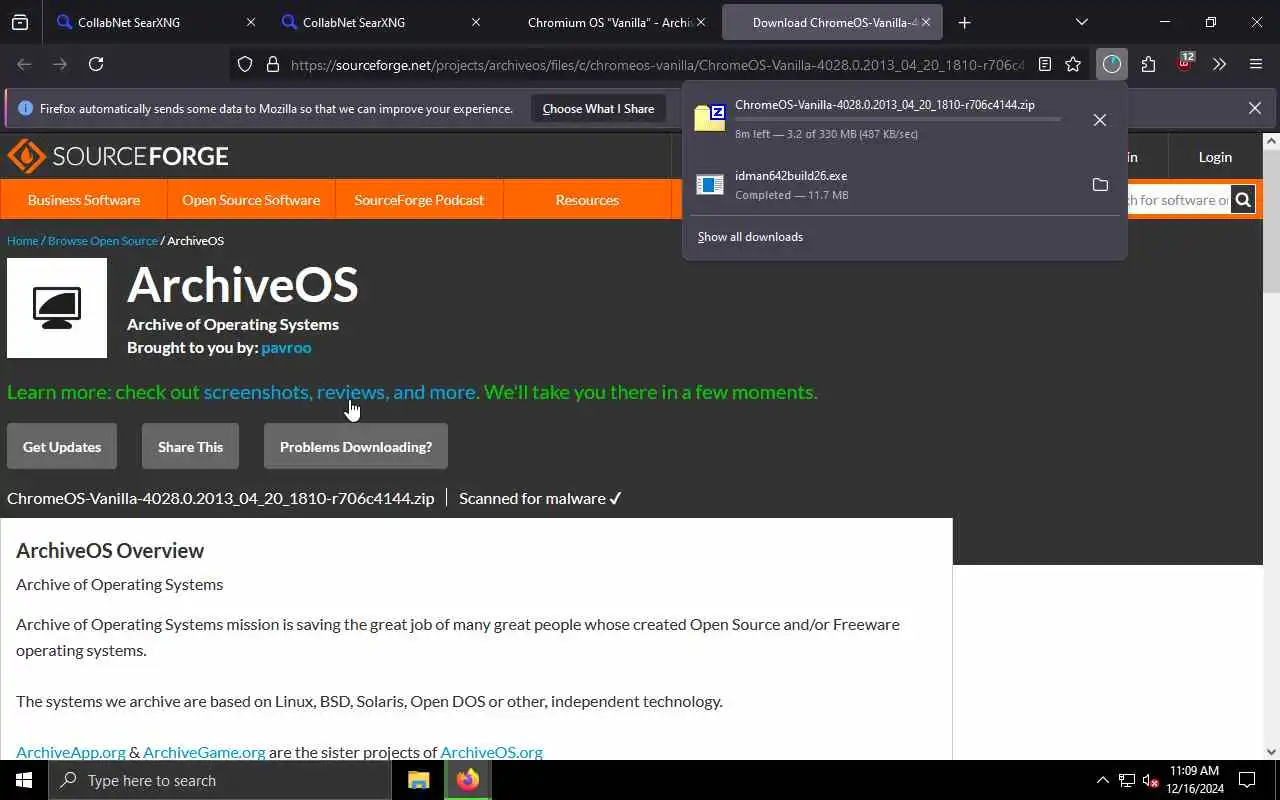Open Resources menu

(587, 200)
